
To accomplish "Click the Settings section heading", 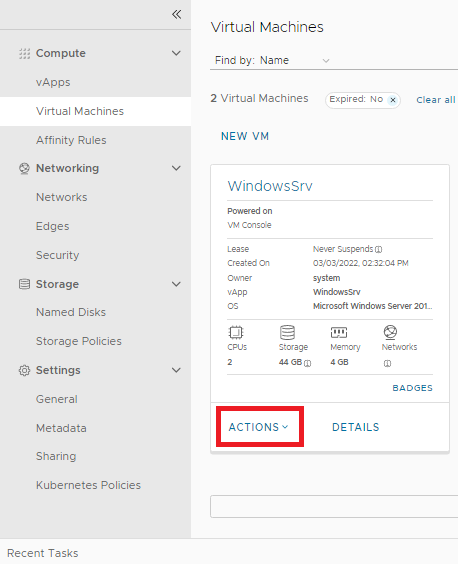I will click(58, 370).
